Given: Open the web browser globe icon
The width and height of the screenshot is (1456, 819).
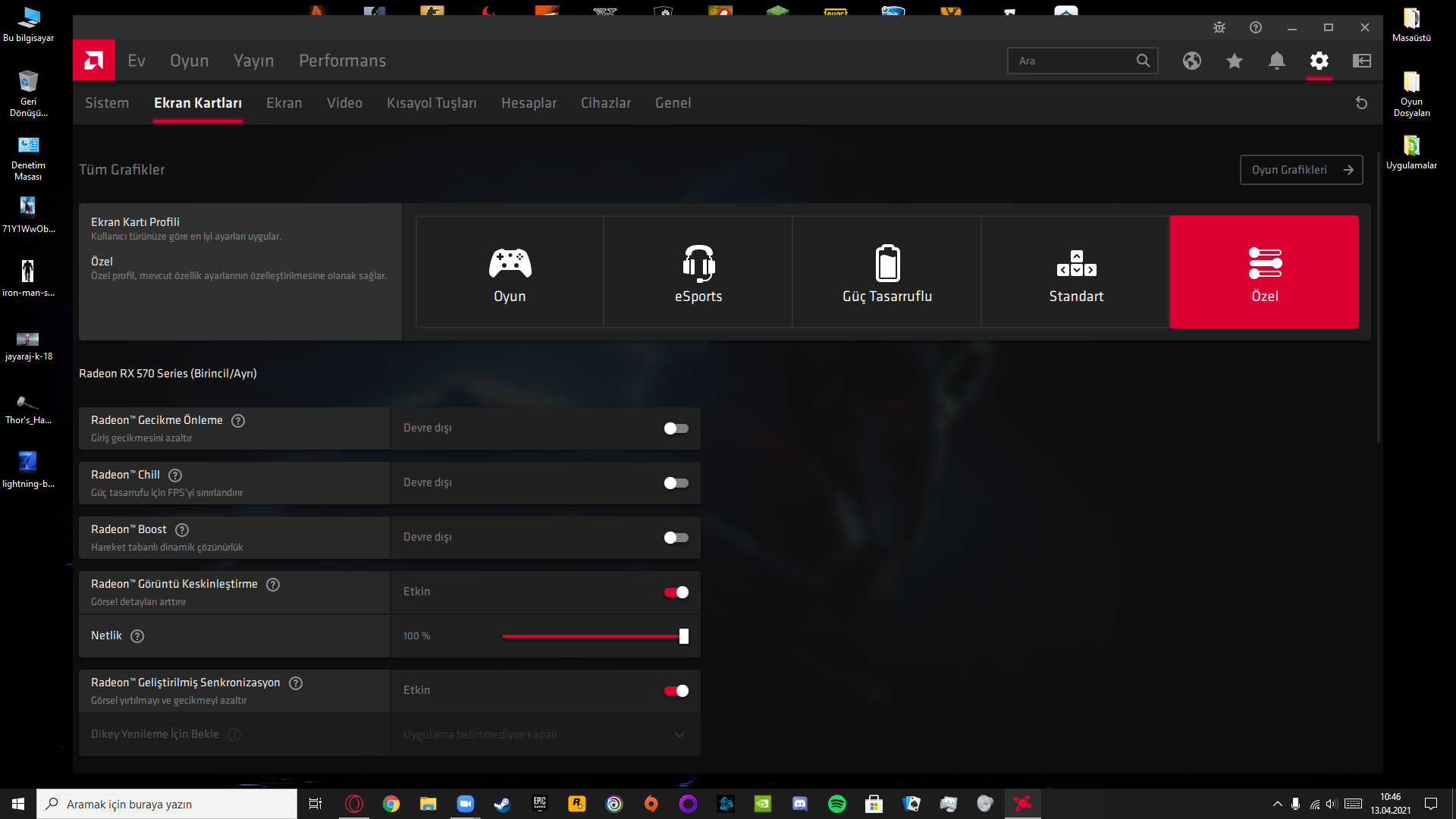Looking at the screenshot, I should [1192, 61].
